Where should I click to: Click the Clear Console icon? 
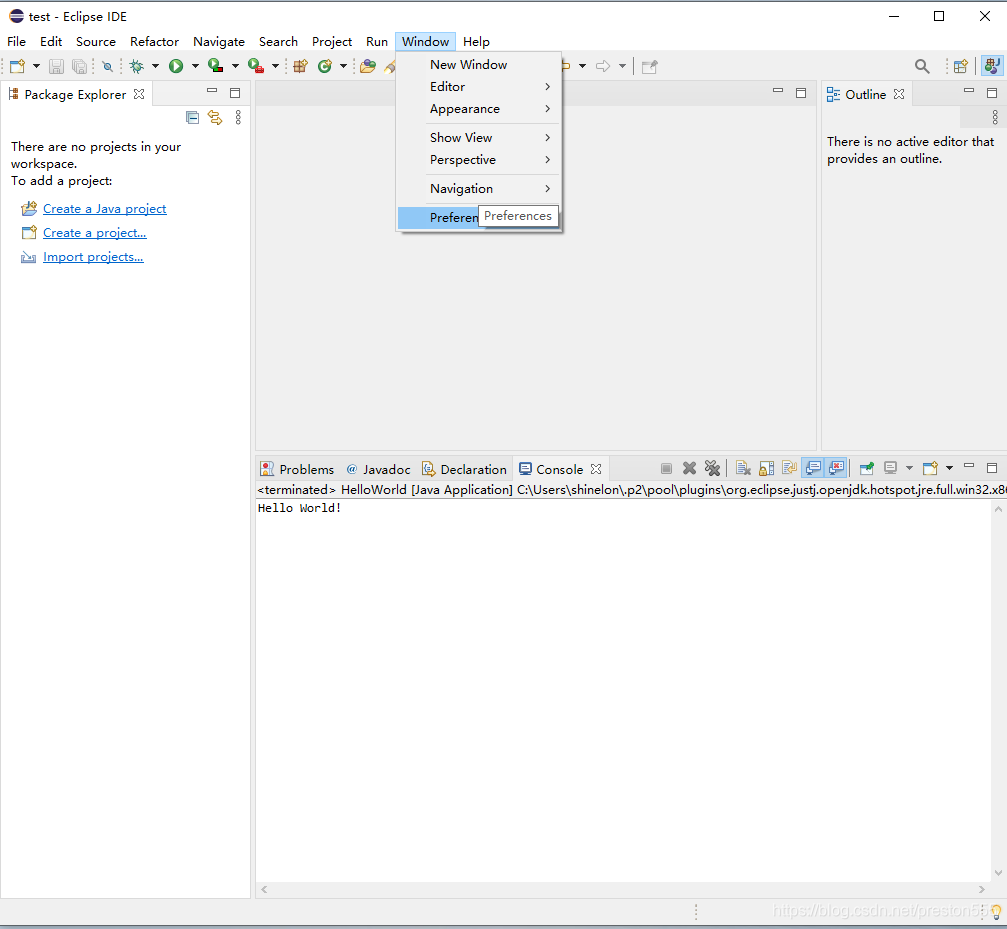click(743, 469)
